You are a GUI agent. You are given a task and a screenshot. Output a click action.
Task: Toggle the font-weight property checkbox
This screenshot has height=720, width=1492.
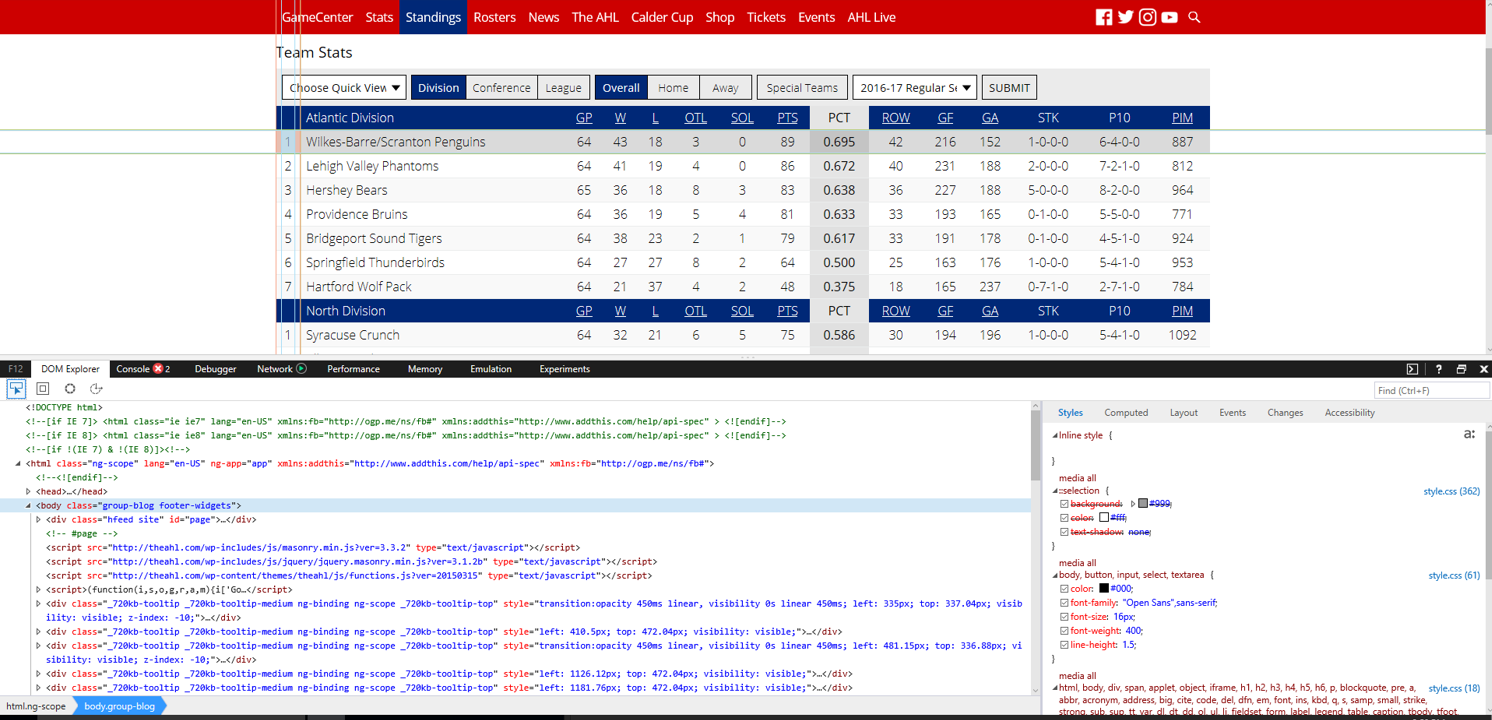[x=1064, y=631]
